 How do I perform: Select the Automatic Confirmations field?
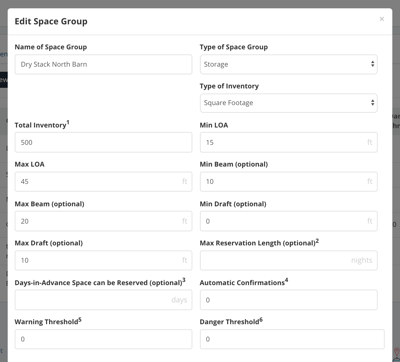pyautogui.click(x=289, y=300)
